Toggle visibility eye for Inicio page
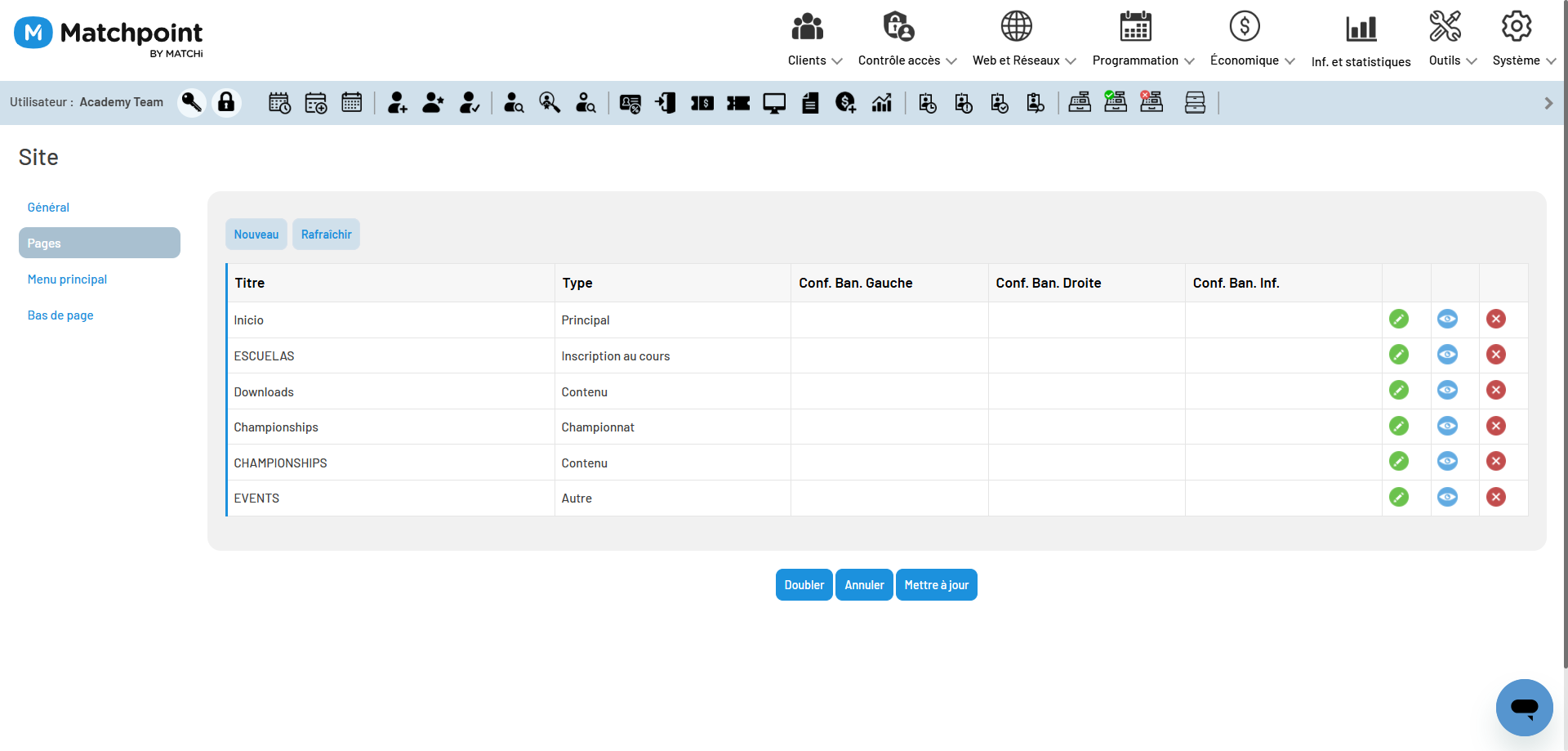 point(1447,319)
